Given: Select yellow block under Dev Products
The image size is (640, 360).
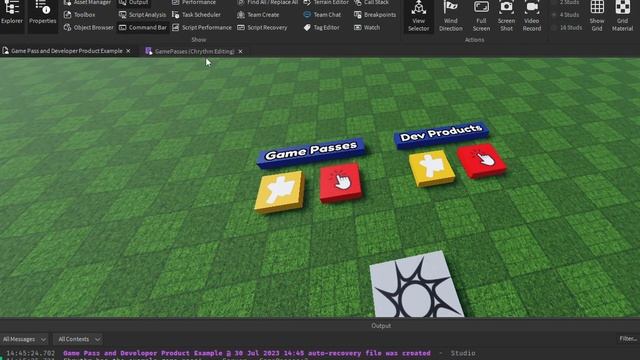Looking at the screenshot, I should point(432,168).
